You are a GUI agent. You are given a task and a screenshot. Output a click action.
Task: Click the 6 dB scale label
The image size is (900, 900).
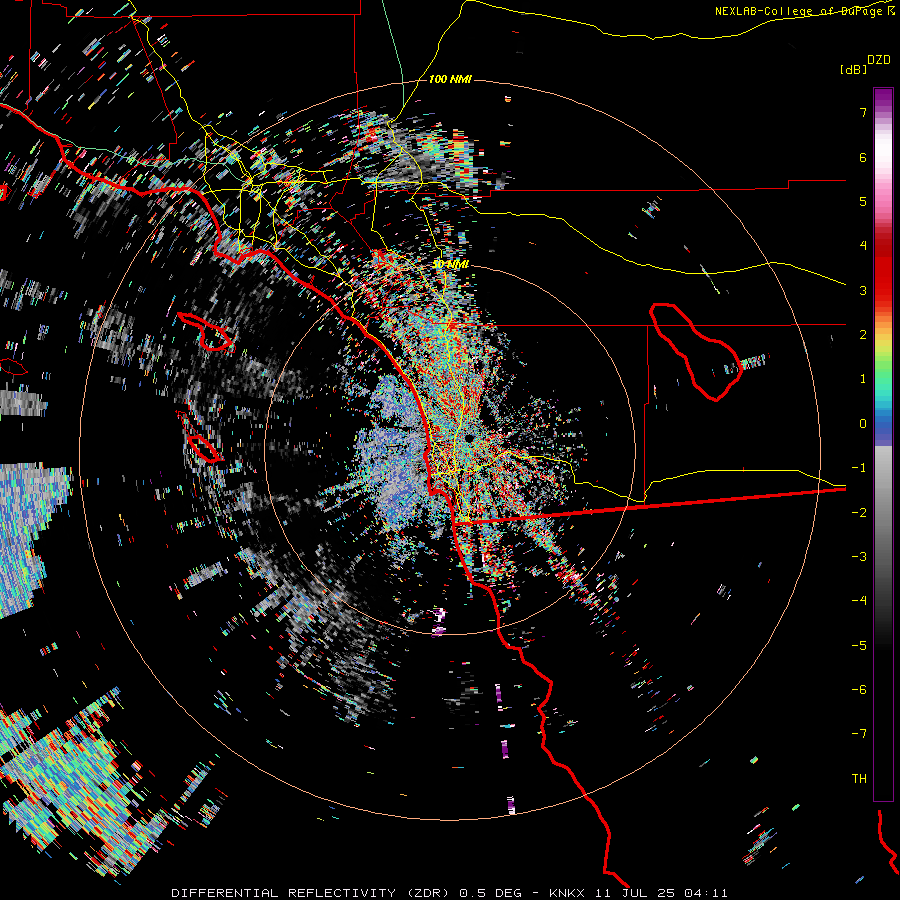pyautogui.click(x=863, y=157)
